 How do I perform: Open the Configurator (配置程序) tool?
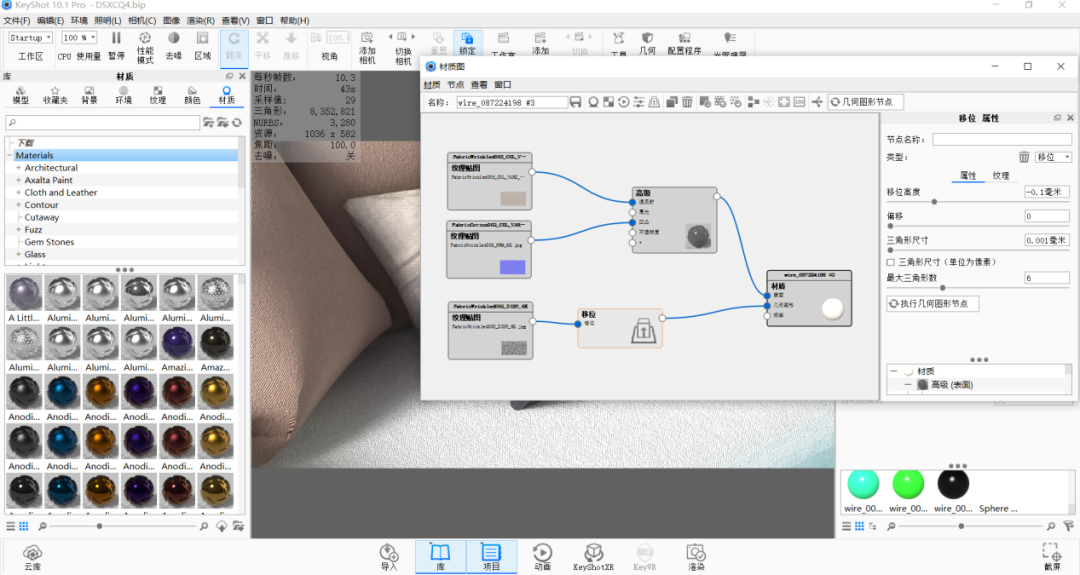(684, 44)
